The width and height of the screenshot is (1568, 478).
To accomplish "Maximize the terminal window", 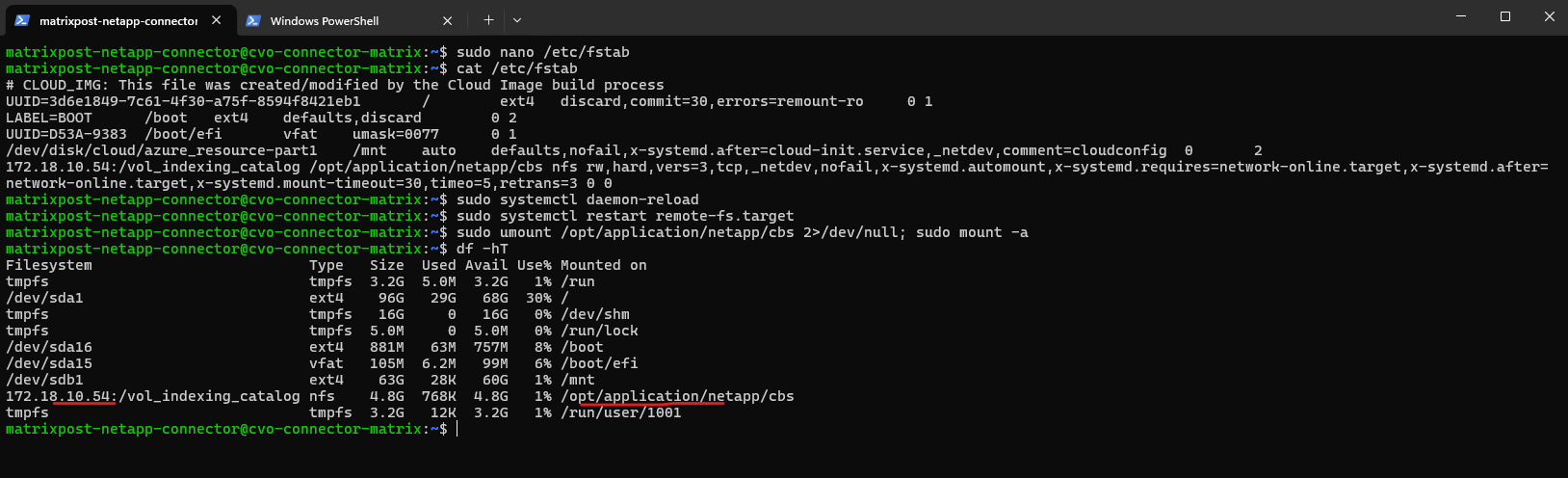I will pyautogui.click(x=1505, y=16).
